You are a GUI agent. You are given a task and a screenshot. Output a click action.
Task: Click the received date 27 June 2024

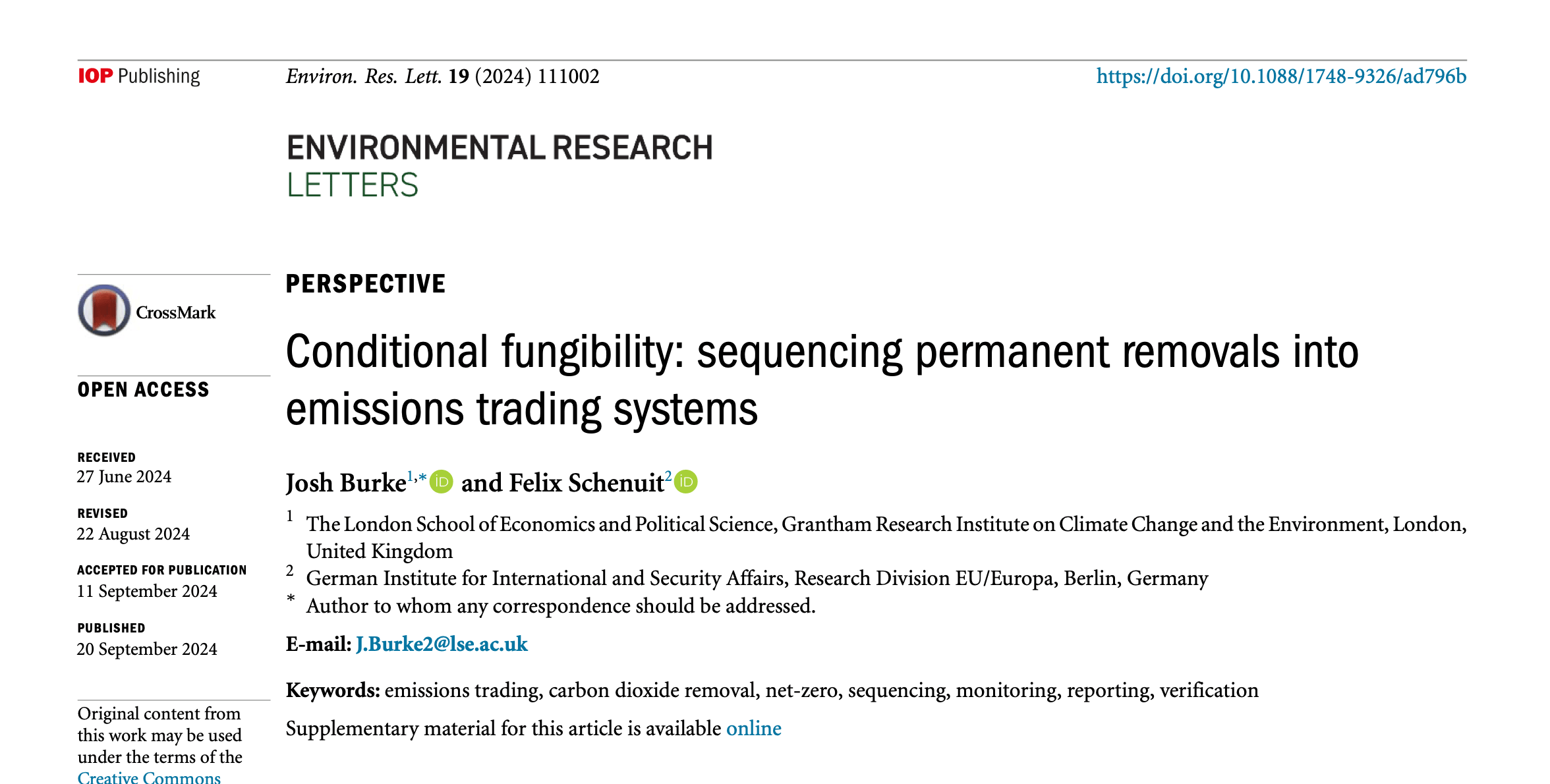124,476
